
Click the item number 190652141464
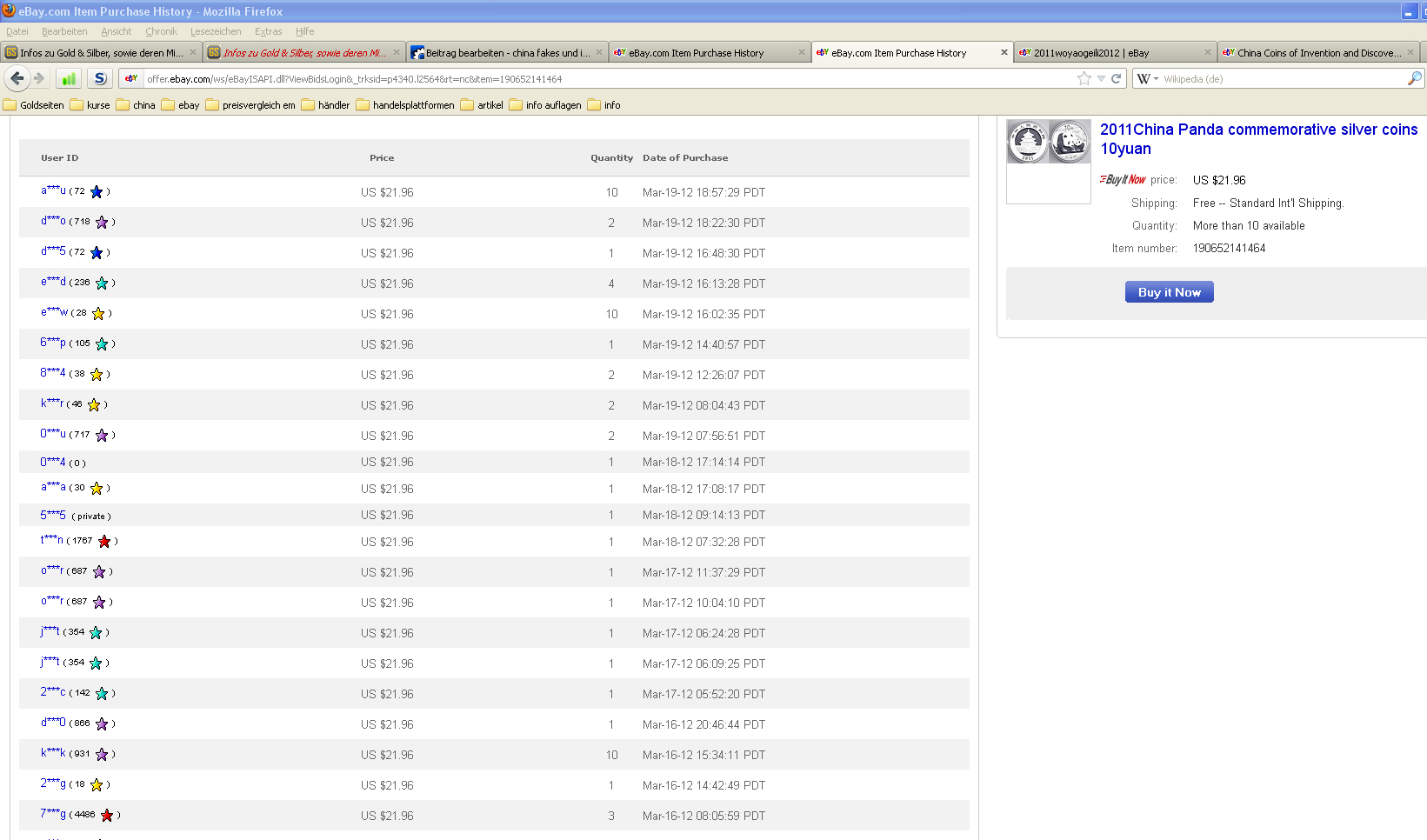(x=1229, y=249)
